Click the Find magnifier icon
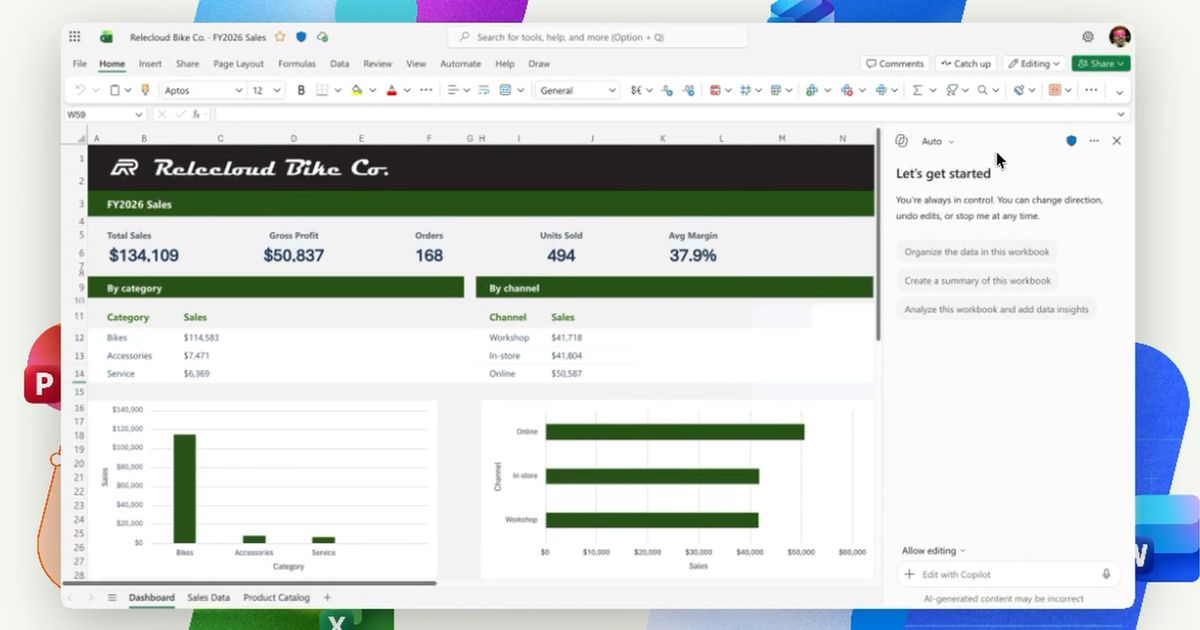 click(982, 90)
